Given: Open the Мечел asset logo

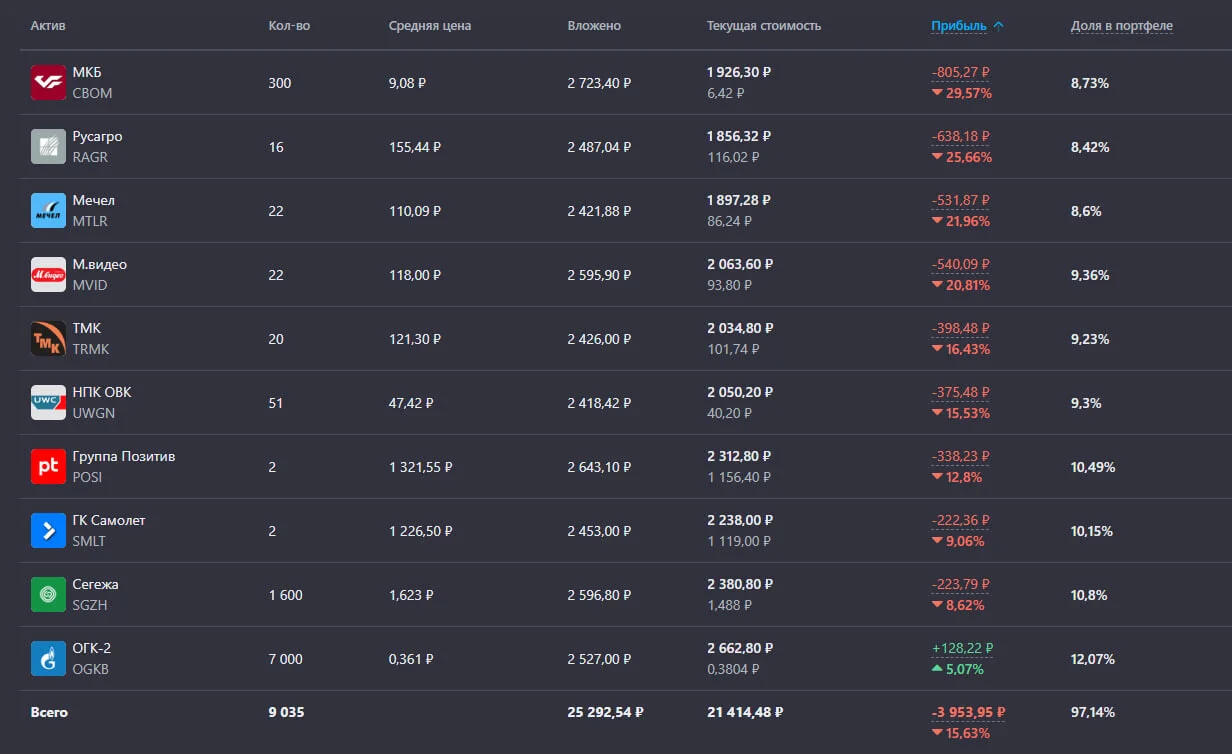Looking at the screenshot, I should point(48,211).
